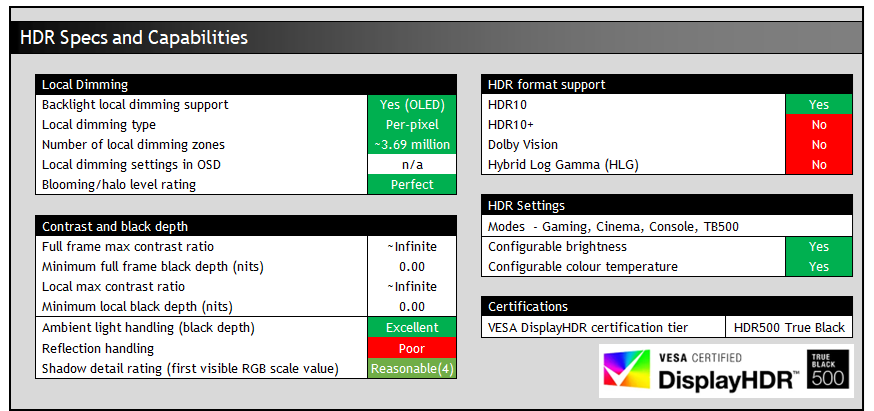Screen dimensions: 874x411
Task: Click the VESA Certified DisplayHDR logo
Action: pyautogui.click(x=700, y=371)
